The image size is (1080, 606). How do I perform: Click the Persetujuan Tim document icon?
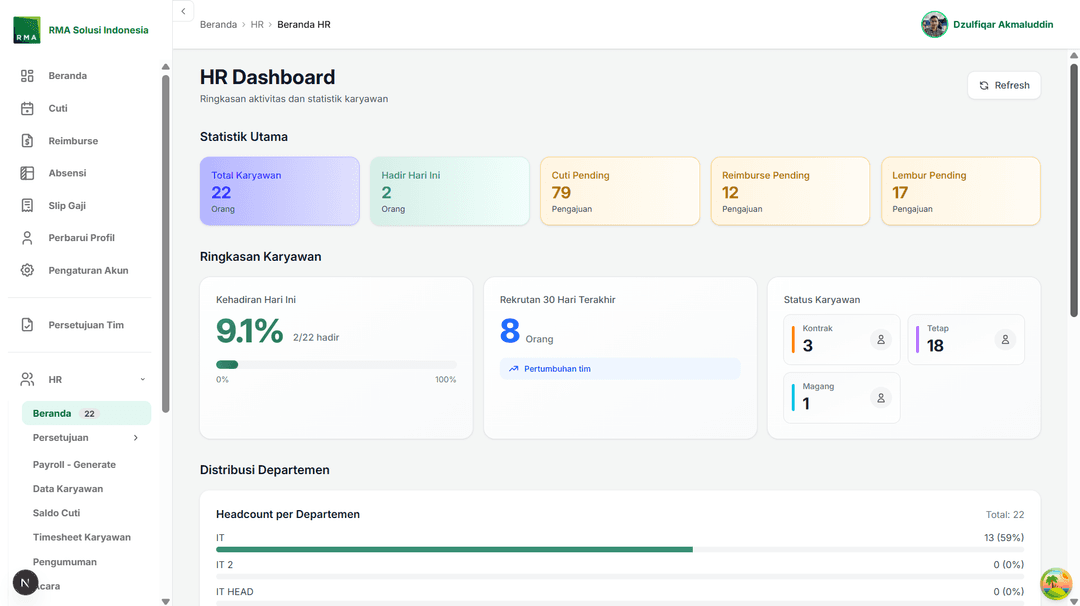tap(27, 325)
